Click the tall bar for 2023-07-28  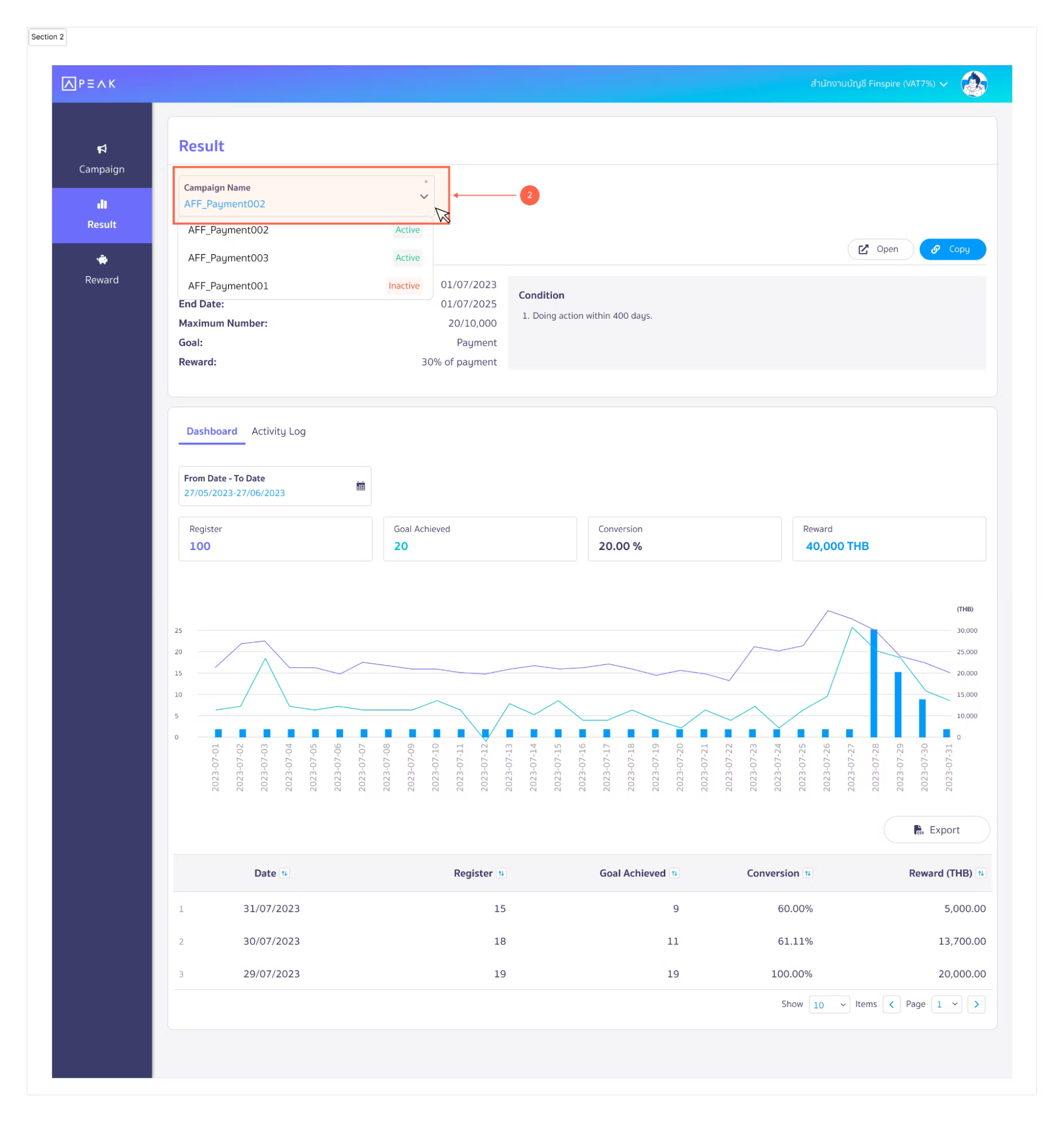click(x=874, y=683)
